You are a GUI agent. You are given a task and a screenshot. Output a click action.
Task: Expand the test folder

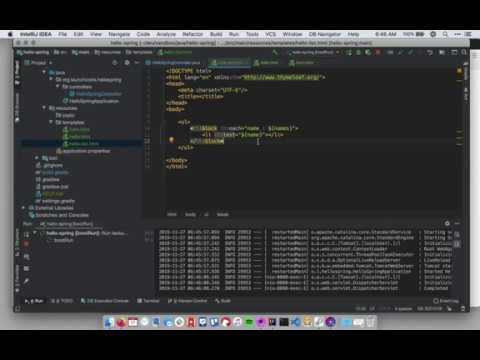37,158
